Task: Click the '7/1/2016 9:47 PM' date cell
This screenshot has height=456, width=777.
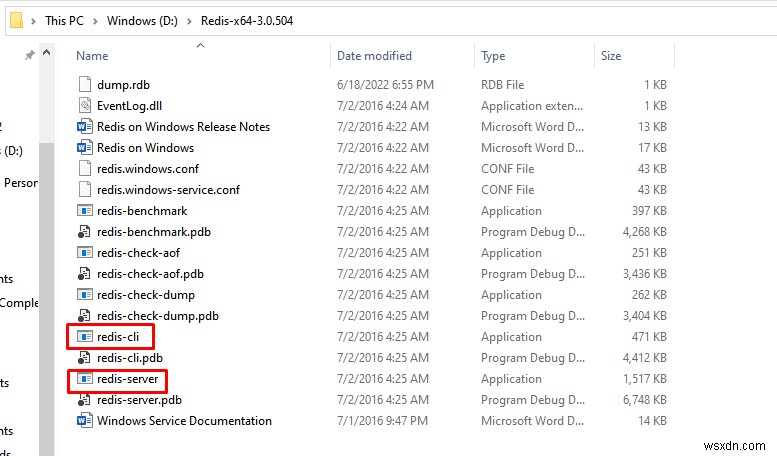Action: click(x=382, y=421)
